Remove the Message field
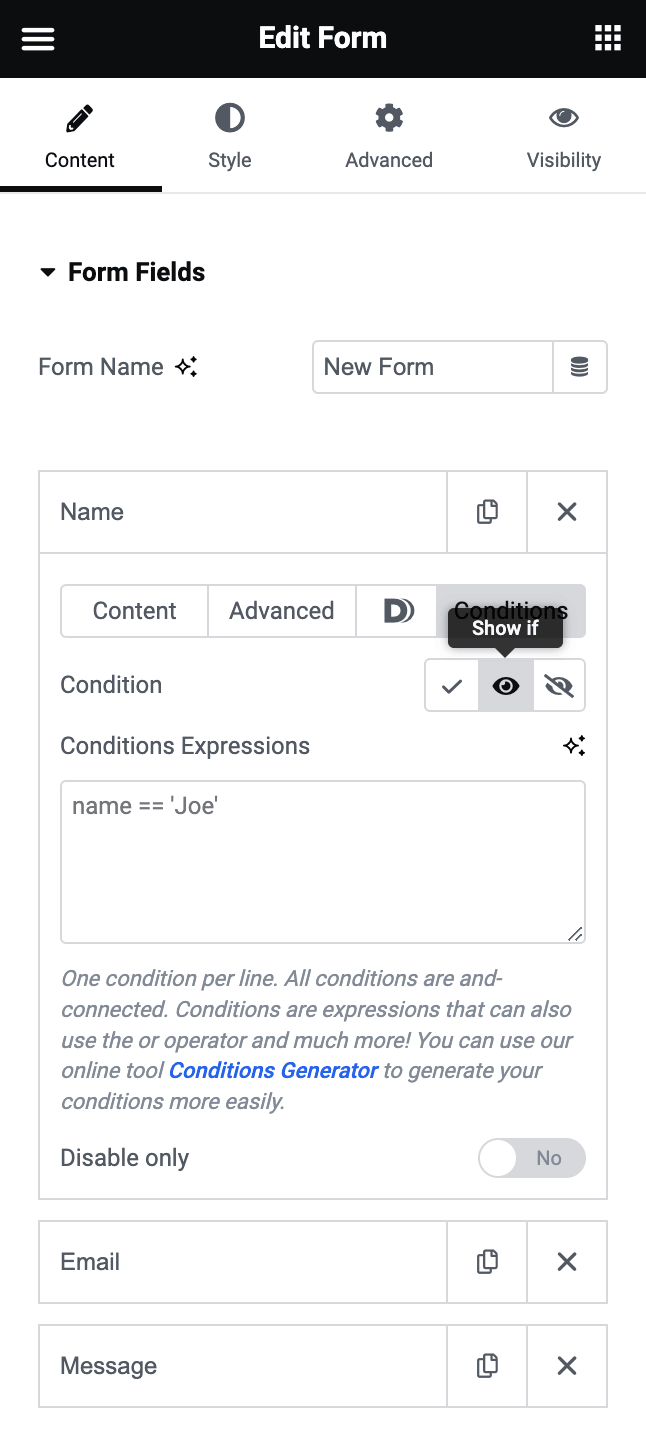Screen dimensions: 646x1430 click(x=567, y=1365)
